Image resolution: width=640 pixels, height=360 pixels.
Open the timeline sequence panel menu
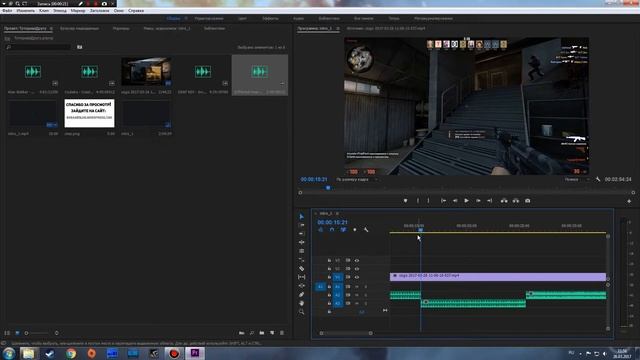tap(337, 213)
